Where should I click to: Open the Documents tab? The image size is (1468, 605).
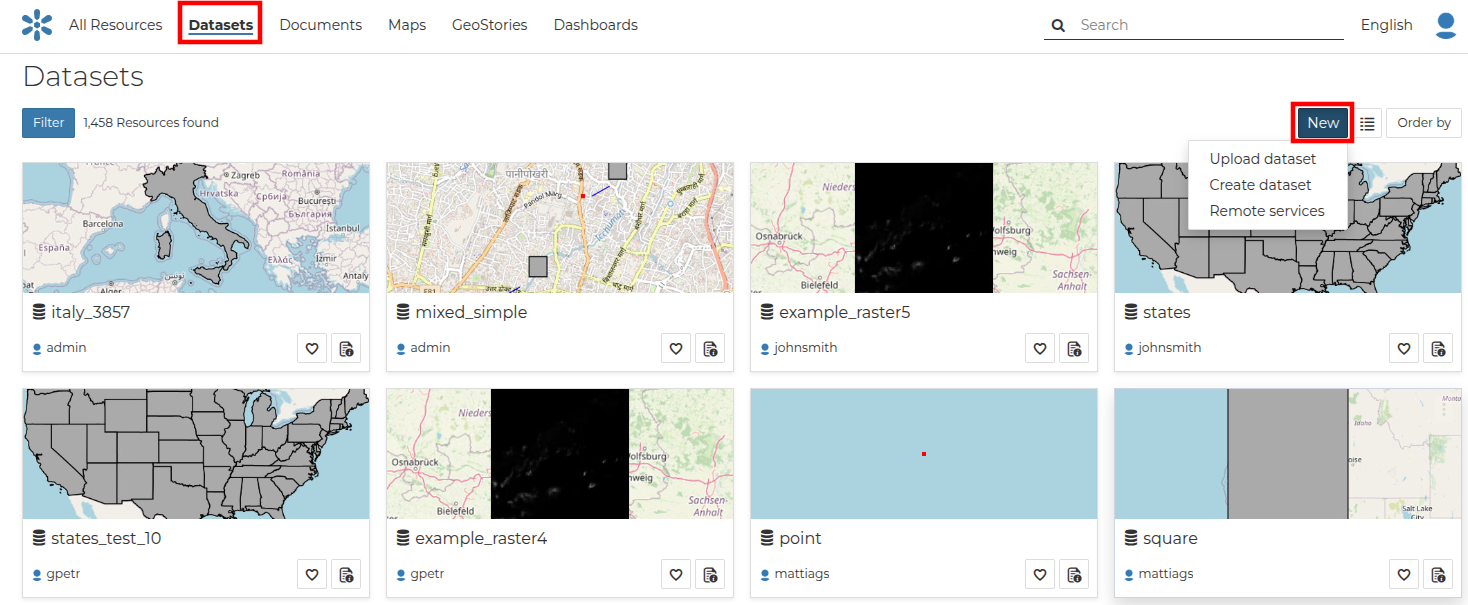tap(321, 25)
